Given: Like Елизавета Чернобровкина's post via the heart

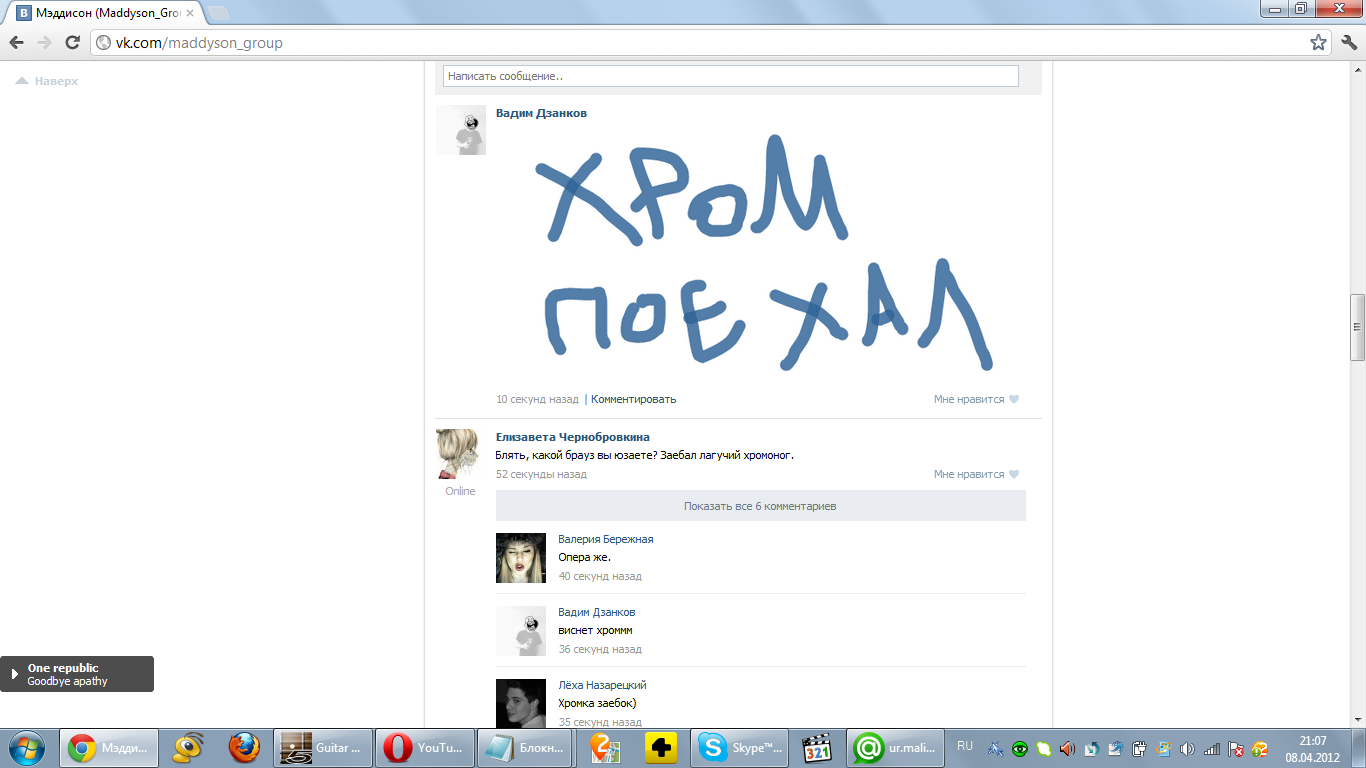Looking at the screenshot, I should (x=1013, y=474).
